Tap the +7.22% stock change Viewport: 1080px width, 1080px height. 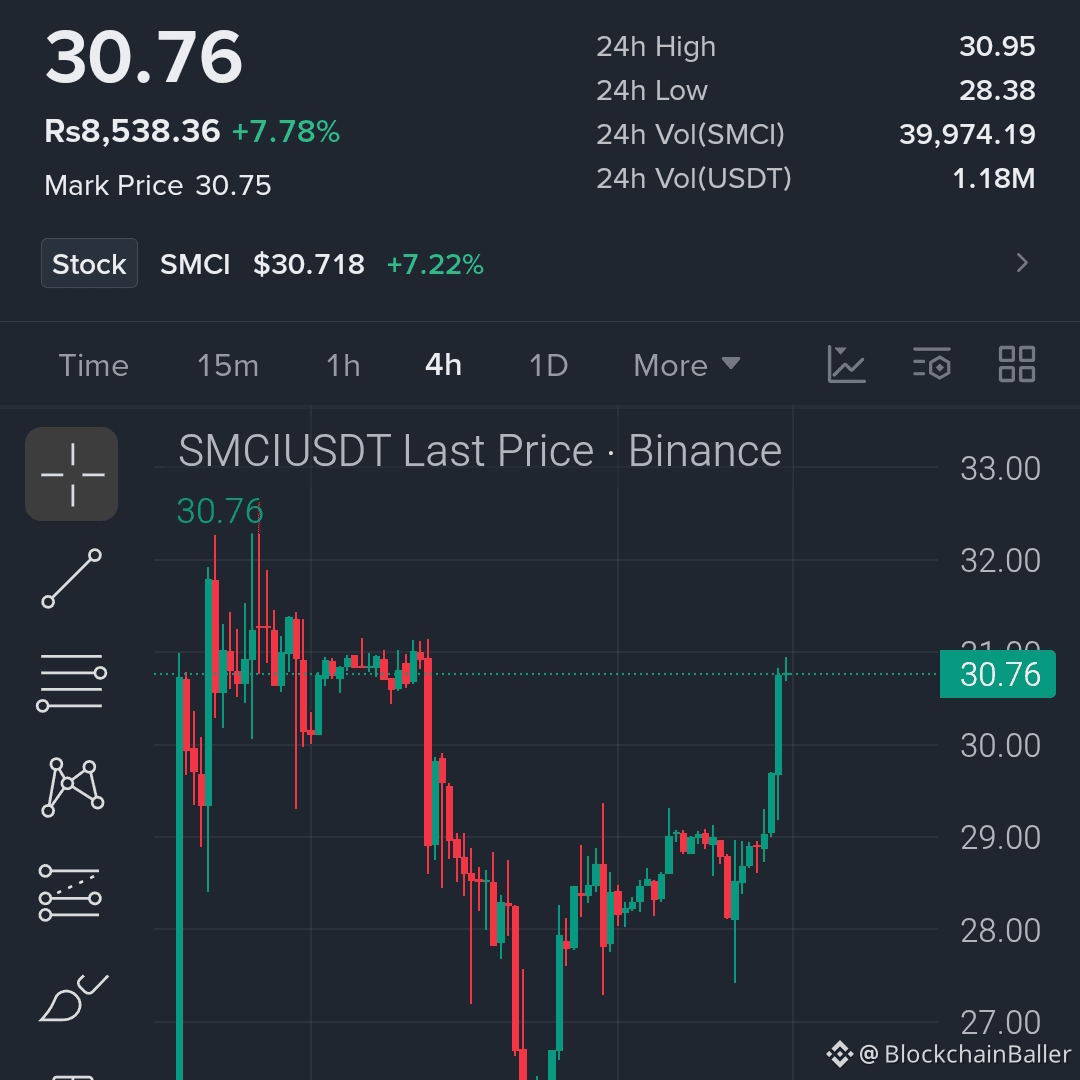pyautogui.click(x=435, y=264)
